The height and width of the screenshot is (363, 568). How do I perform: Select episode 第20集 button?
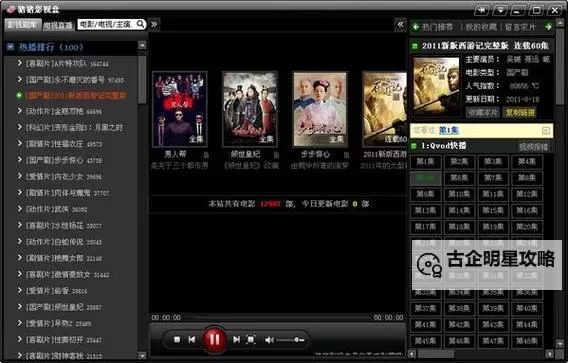(x=527, y=227)
